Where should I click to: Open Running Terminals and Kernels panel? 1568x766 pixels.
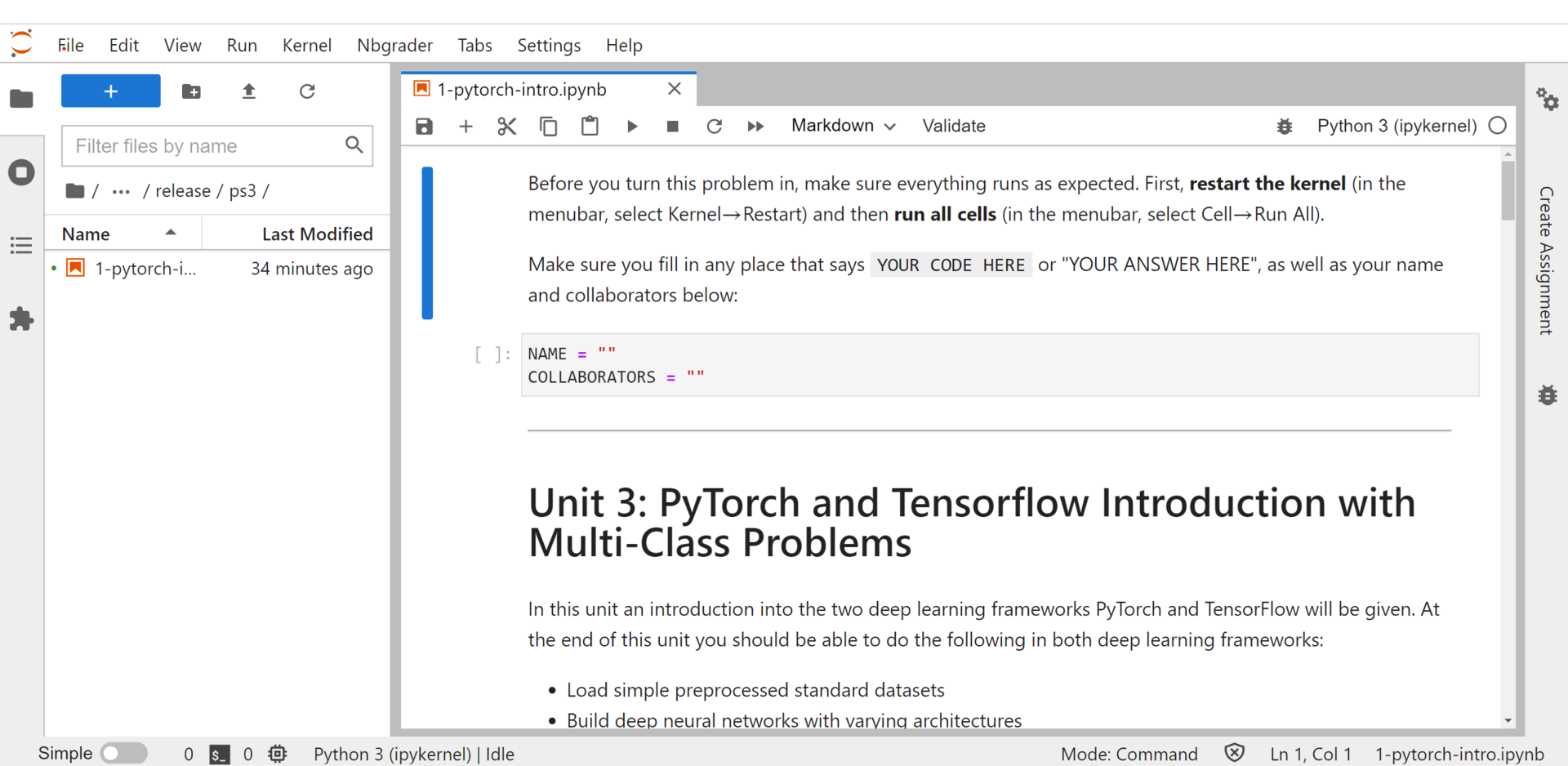click(x=22, y=172)
